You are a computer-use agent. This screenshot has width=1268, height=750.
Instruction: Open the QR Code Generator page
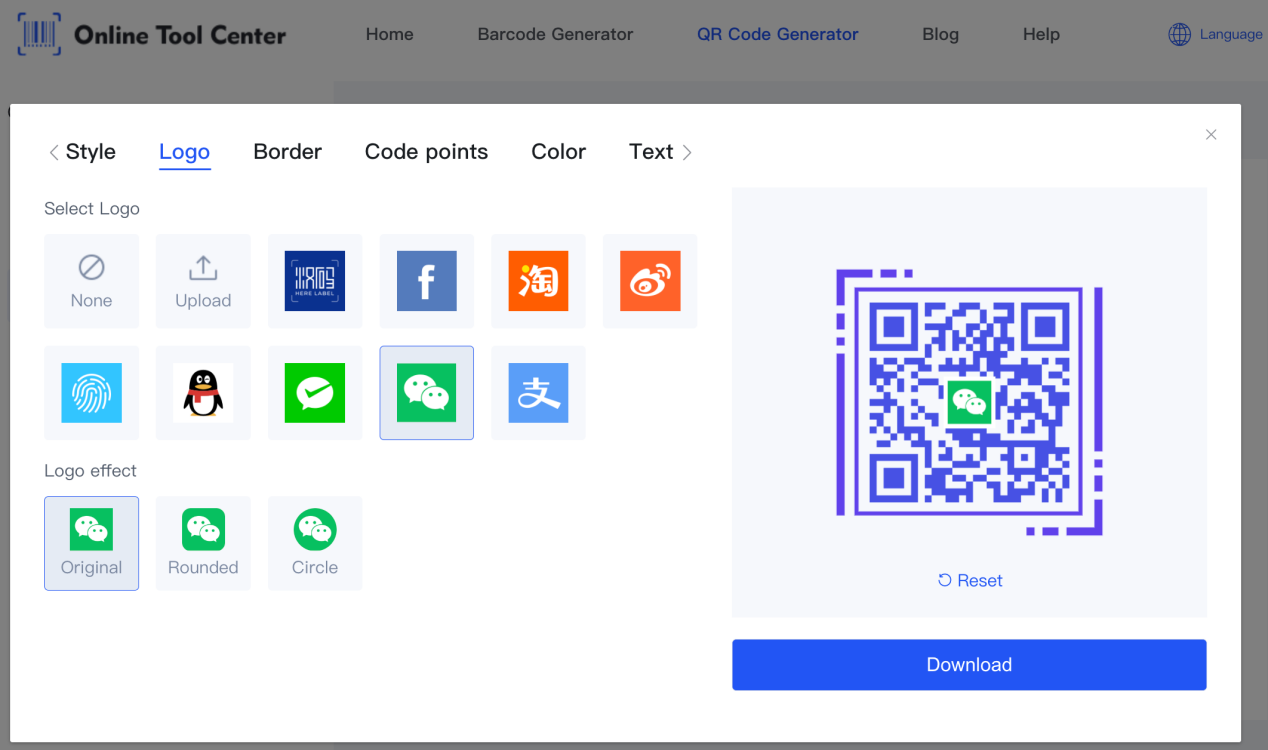tap(777, 34)
